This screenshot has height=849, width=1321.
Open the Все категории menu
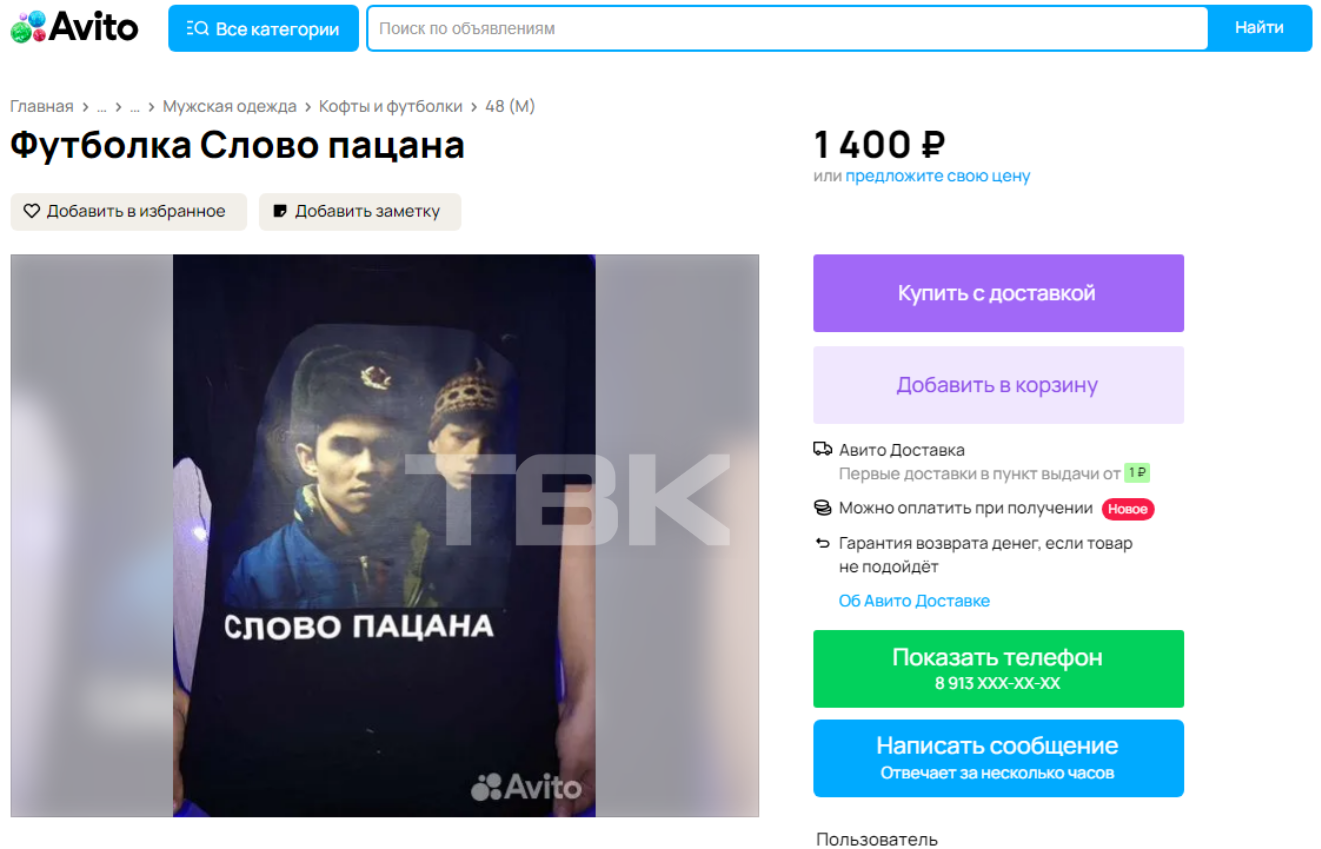tap(263, 28)
